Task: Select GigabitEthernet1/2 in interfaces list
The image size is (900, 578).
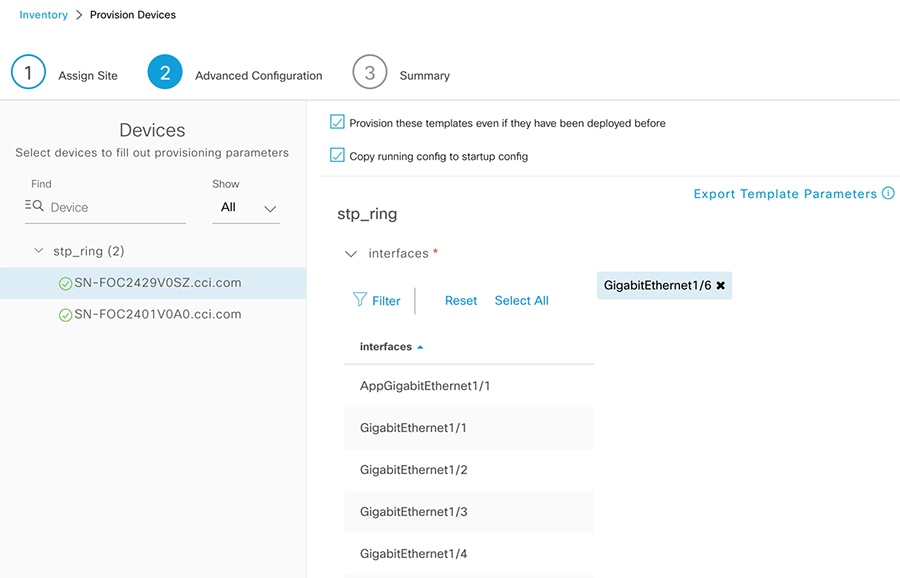Action: tap(414, 470)
